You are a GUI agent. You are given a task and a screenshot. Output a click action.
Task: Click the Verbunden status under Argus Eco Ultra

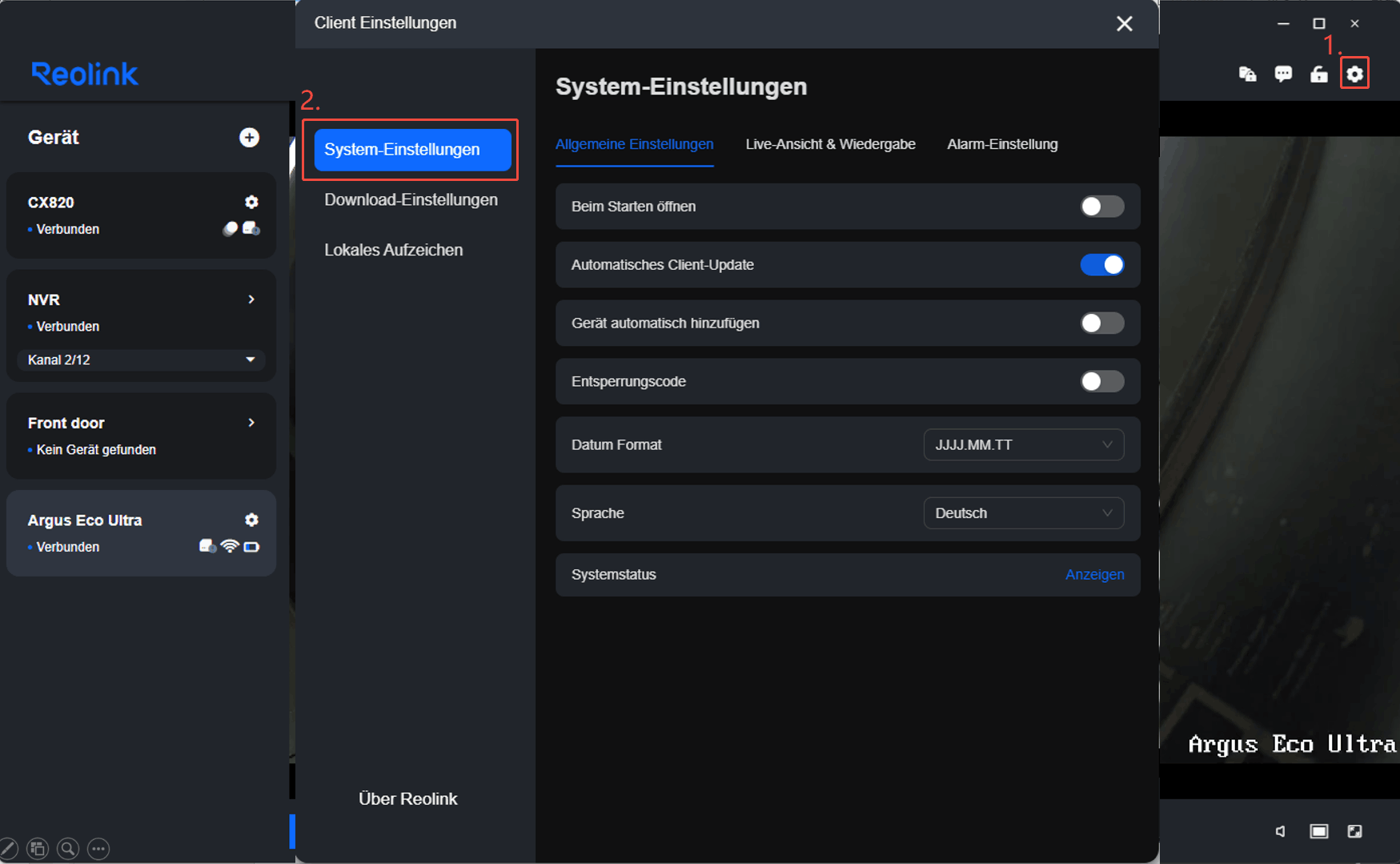point(67,547)
